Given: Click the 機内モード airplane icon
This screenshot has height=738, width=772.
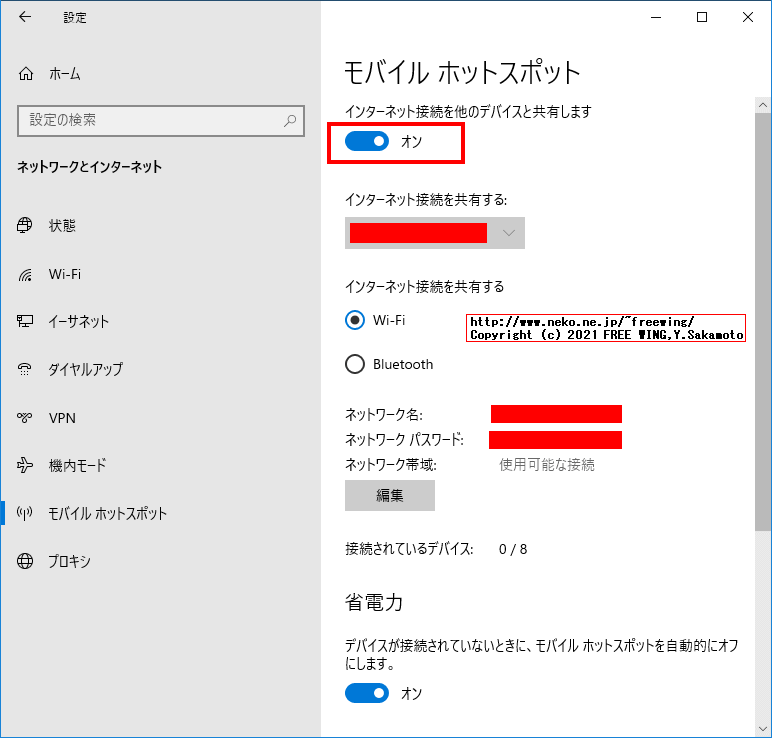Looking at the screenshot, I should (25, 465).
